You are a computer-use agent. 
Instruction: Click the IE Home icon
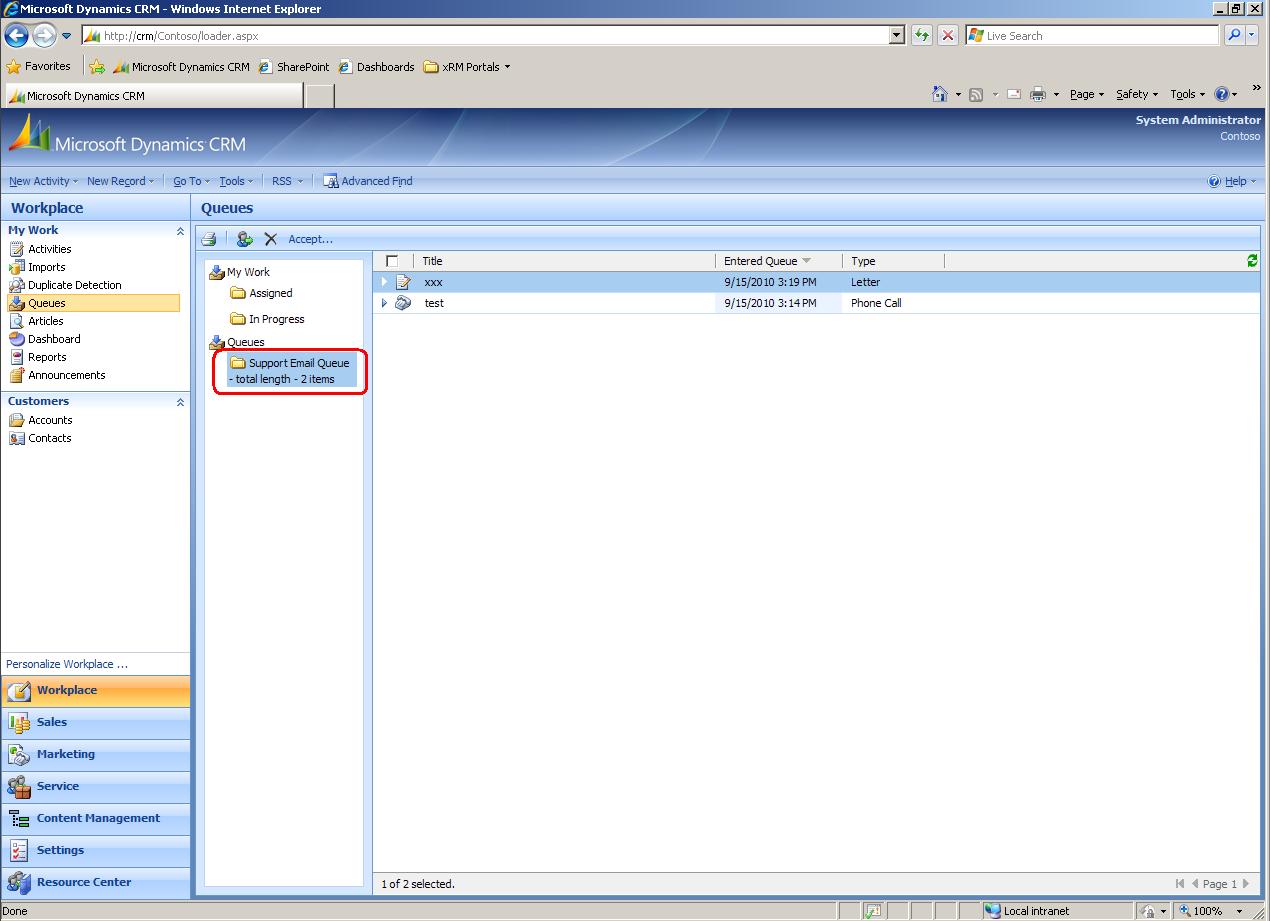click(939, 94)
